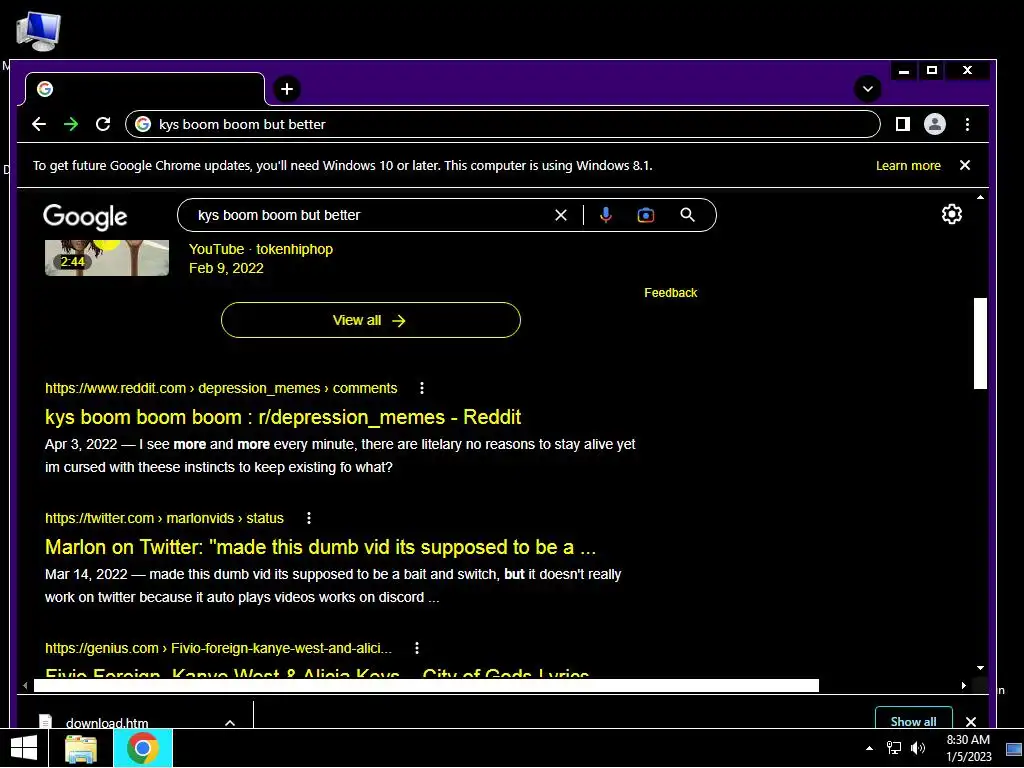Screen dimensions: 1024x768
Task: Click the taskbar clock 8:30 AM
Action: [968, 740]
